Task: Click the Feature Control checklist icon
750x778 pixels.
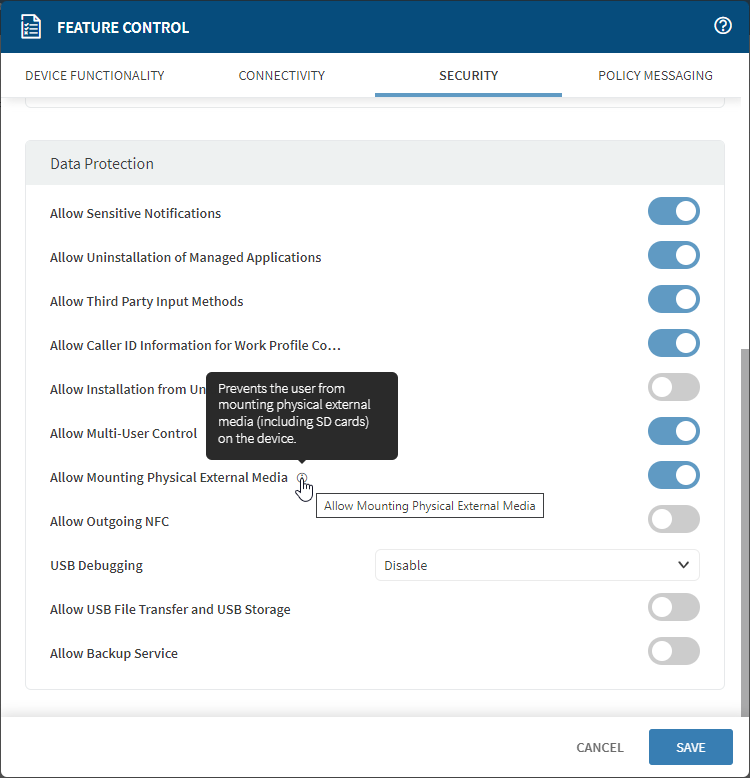Action: [x=31, y=27]
